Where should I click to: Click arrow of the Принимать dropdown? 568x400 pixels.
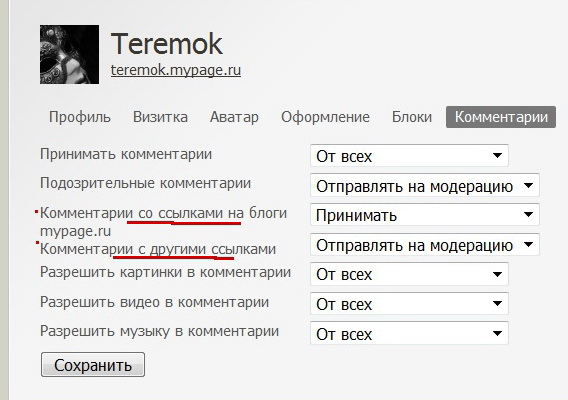click(x=529, y=214)
